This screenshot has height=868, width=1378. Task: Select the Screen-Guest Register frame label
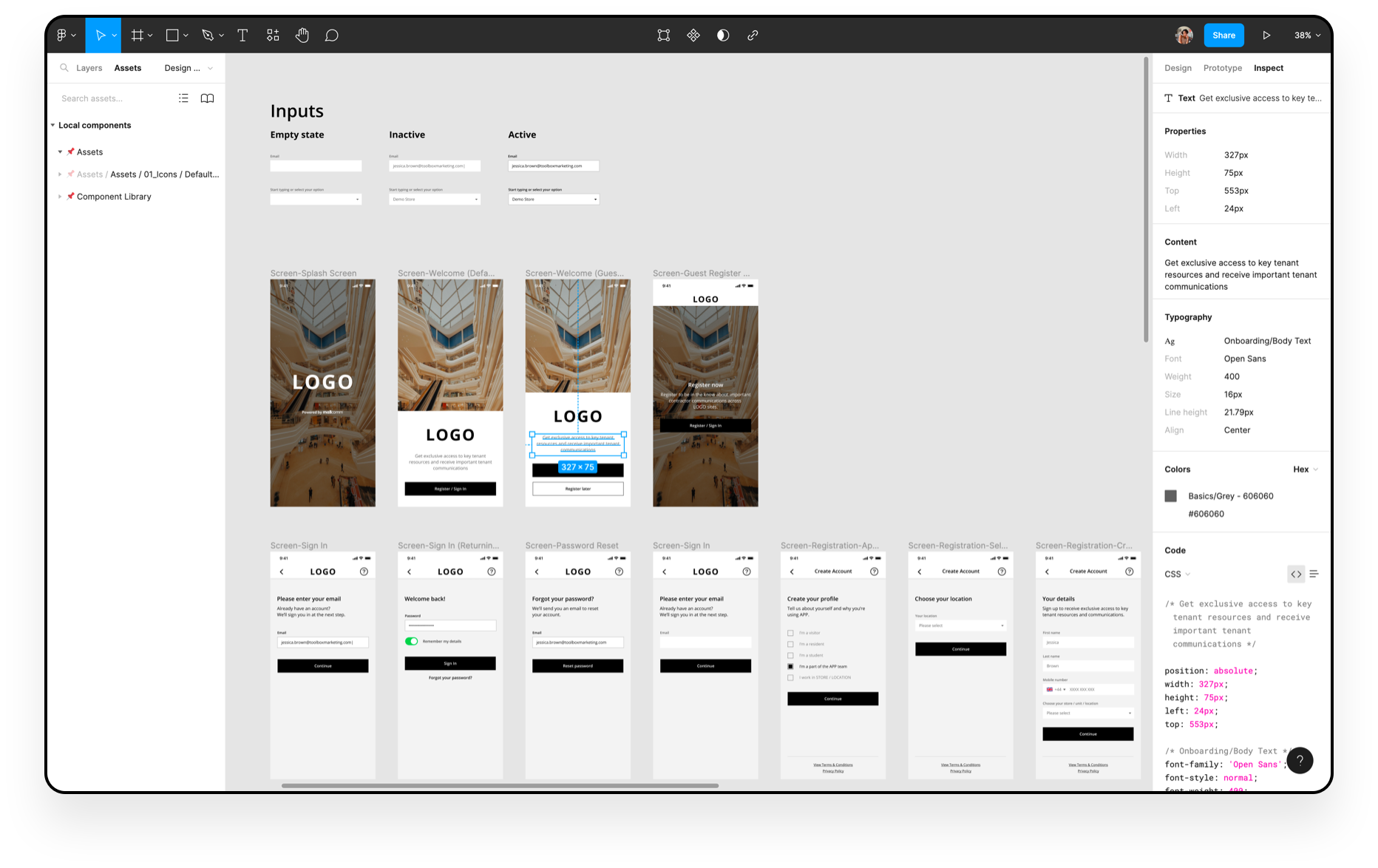[x=701, y=273]
